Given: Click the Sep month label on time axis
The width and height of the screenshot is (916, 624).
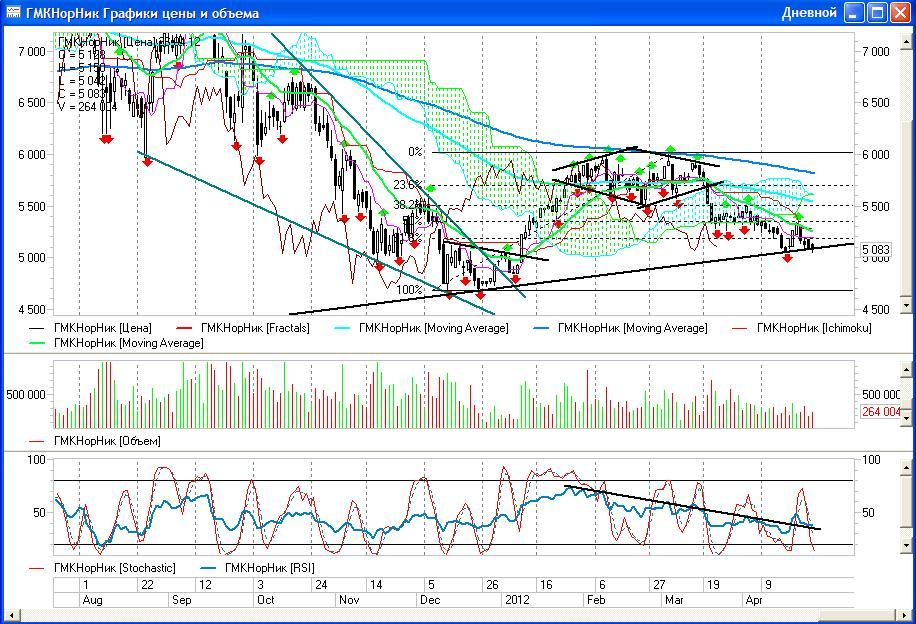Looking at the screenshot, I should (182, 599).
